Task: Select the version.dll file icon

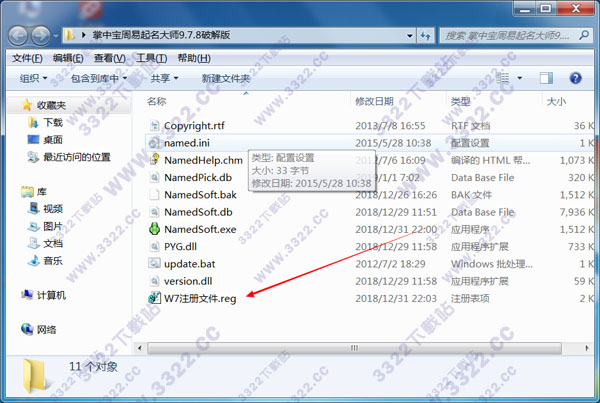Action: coord(154,281)
